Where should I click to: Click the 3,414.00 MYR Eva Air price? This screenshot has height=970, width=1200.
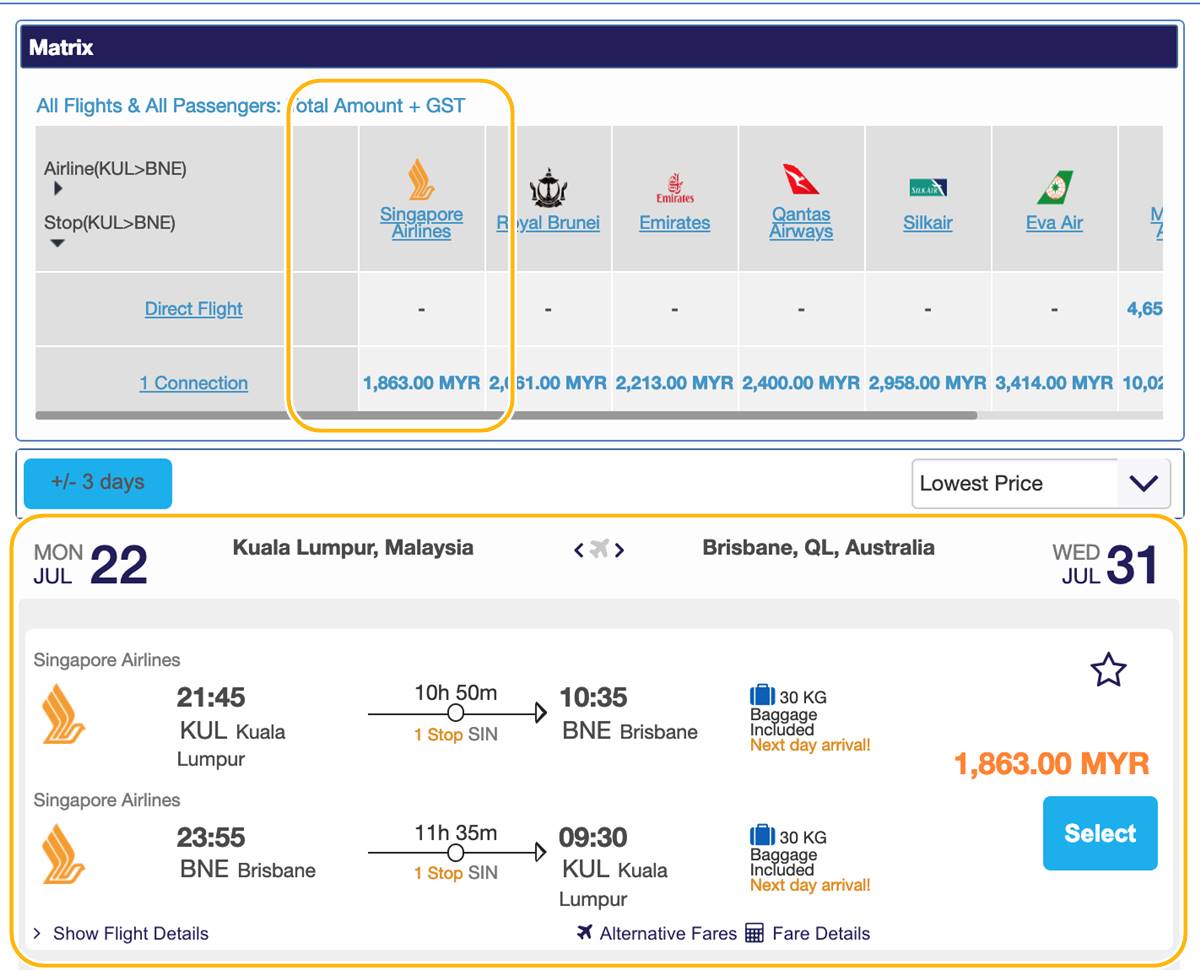click(1054, 383)
